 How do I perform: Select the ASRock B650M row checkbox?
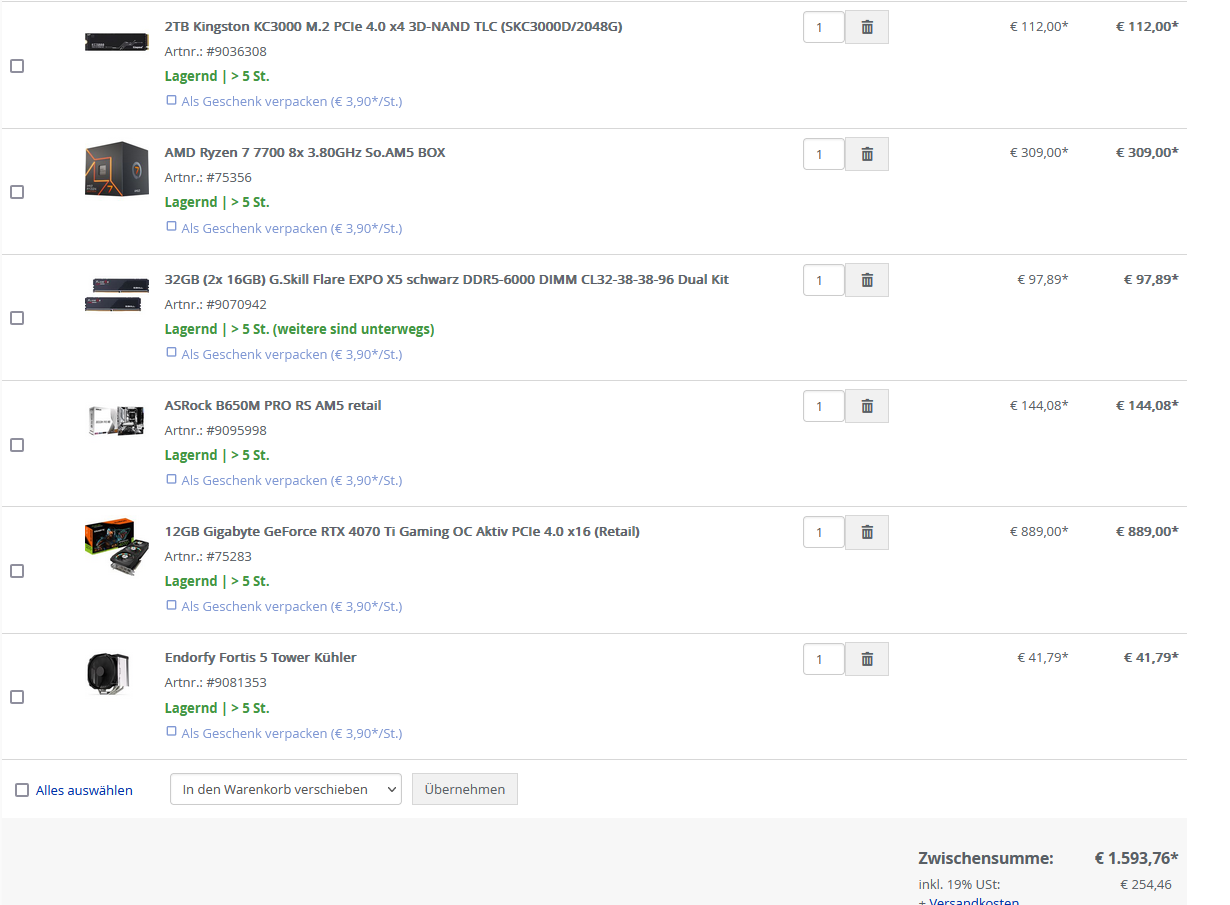pos(17,445)
